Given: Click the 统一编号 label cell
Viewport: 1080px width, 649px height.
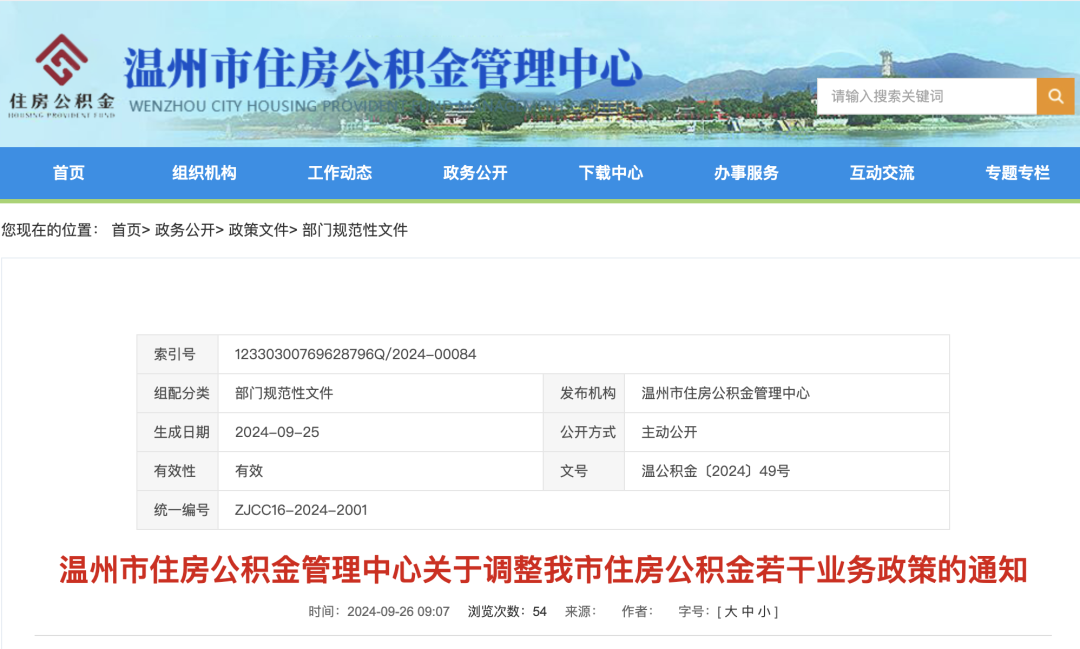Looking at the screenshot, I should coord(178,510).
